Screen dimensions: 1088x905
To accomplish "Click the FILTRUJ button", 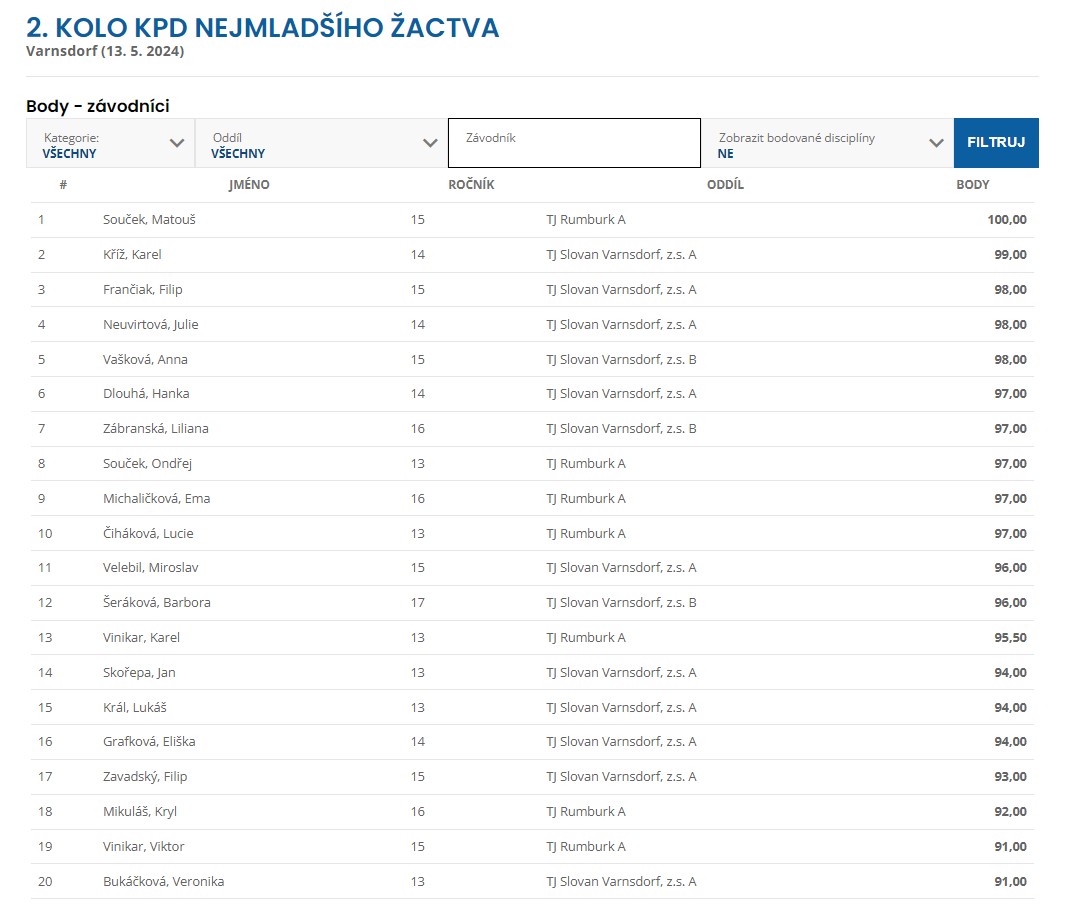I will coord(996,143).
